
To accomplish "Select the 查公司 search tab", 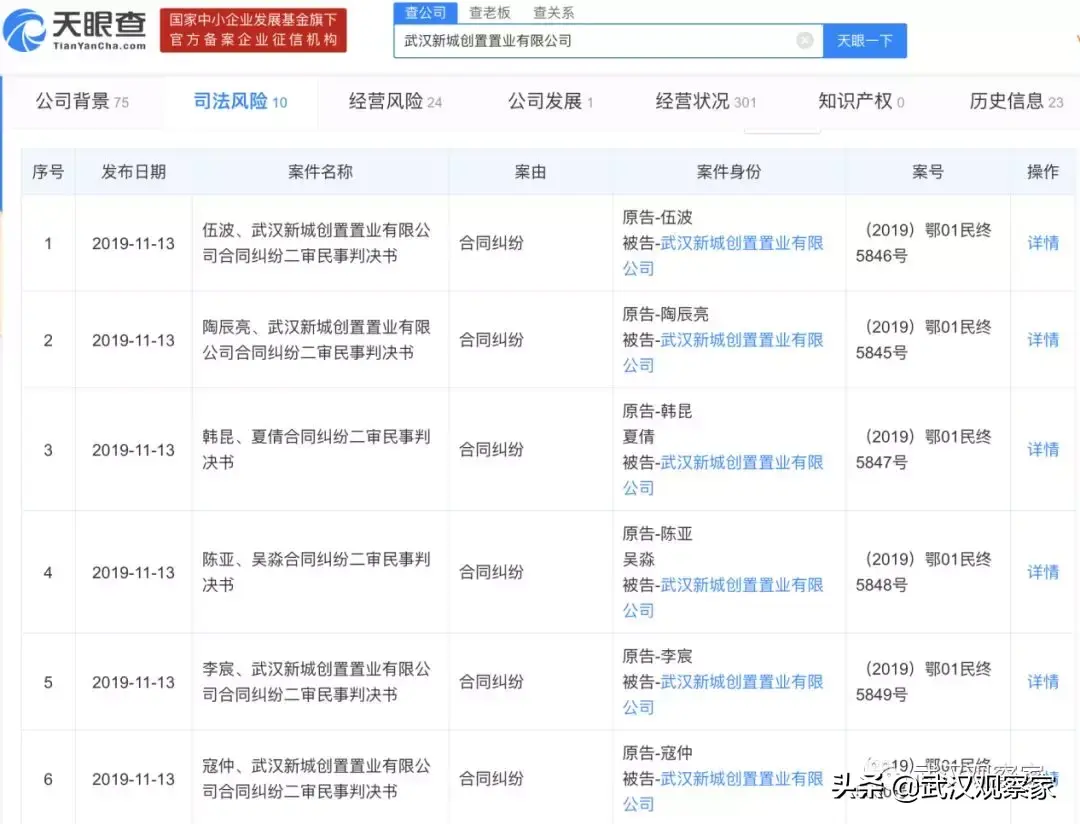I will pyautogui.click(x=425, y=12).
